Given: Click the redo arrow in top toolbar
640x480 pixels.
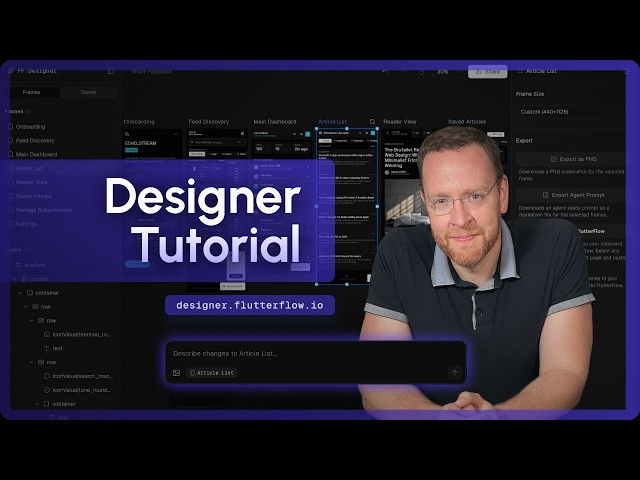Looking at the screenshot, I should click(403, 71).
